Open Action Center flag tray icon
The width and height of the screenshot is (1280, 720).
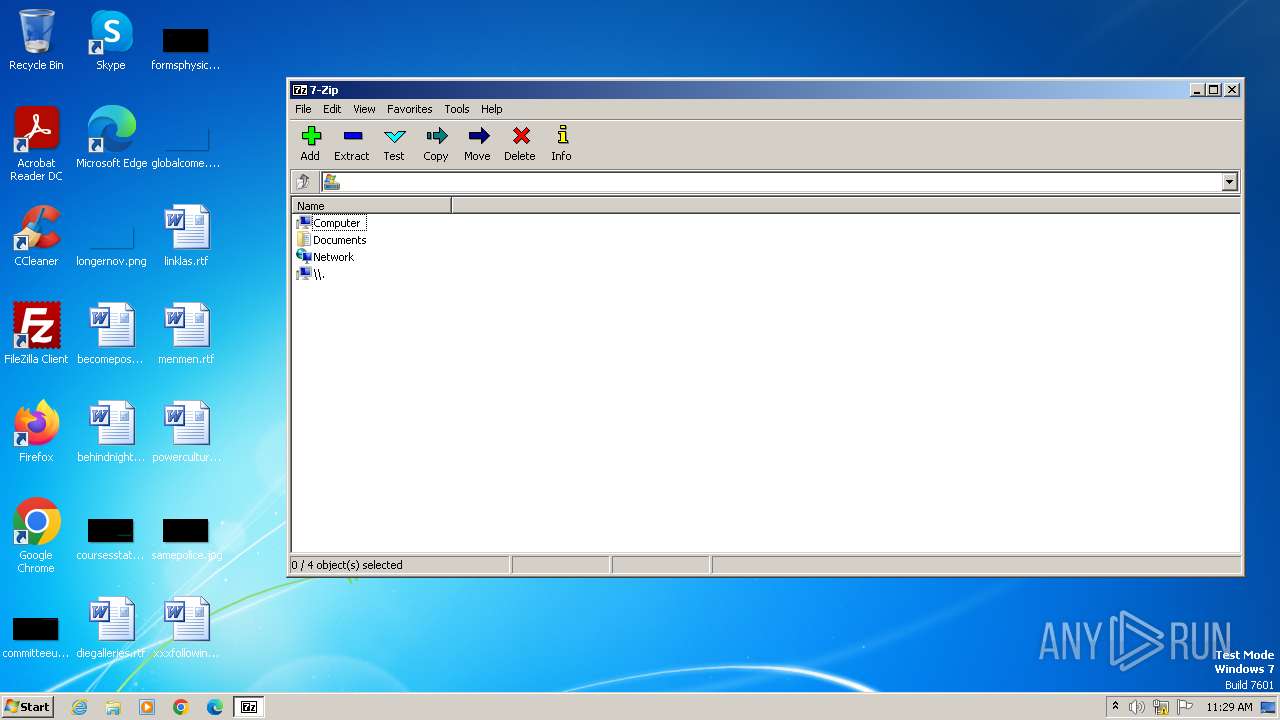pyautogui.click(x=1185, y=707)
